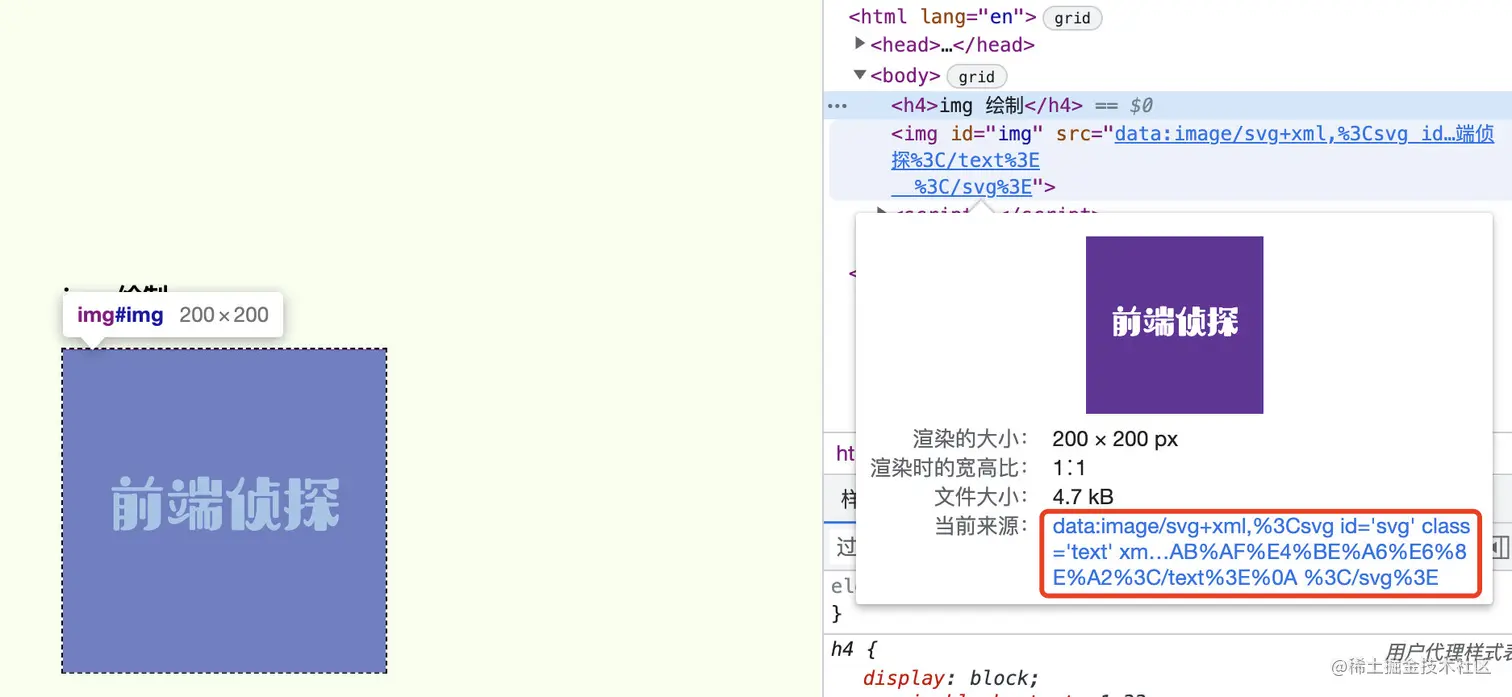Expand the head element in the DOM tree

860,43
